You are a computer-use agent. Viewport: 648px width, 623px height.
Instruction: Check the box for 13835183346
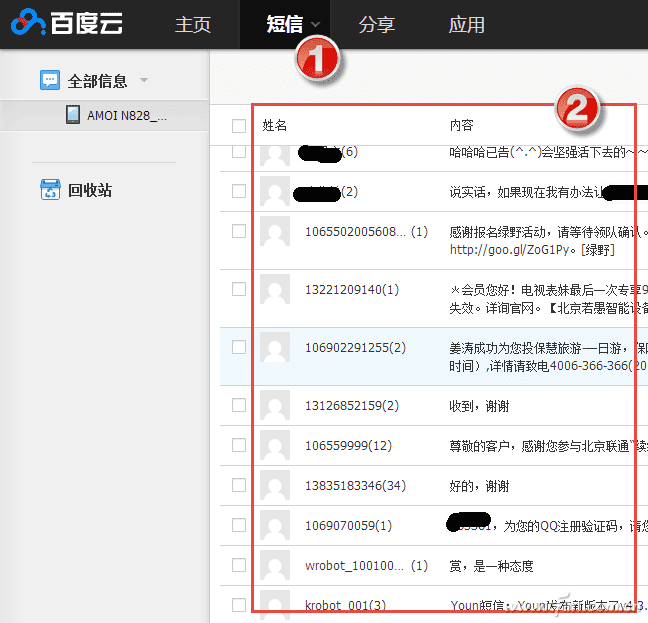(x=239, y=485)
